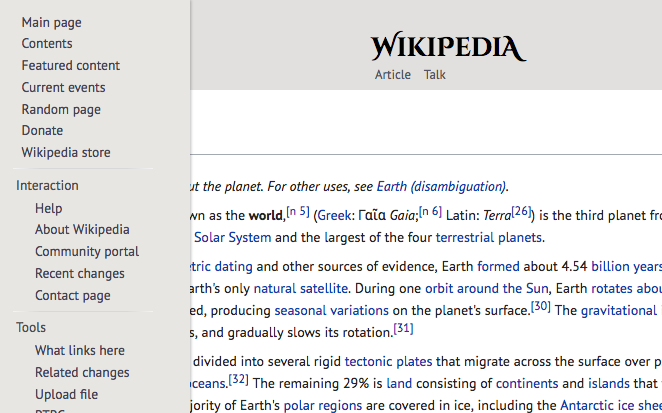Viewport: 662px width, 413px height.
Task: Follow the Greek link
Action: tap(334, 215)
